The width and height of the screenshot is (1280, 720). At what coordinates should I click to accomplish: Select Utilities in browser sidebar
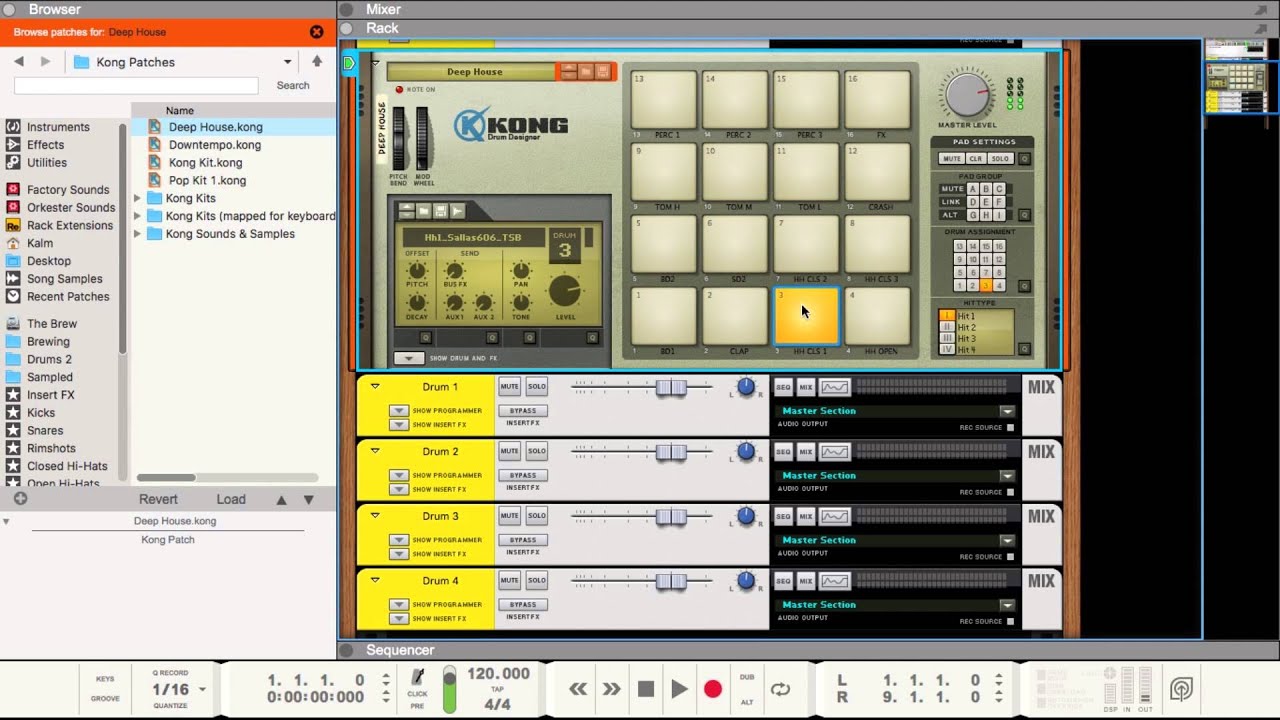point(47,163)
